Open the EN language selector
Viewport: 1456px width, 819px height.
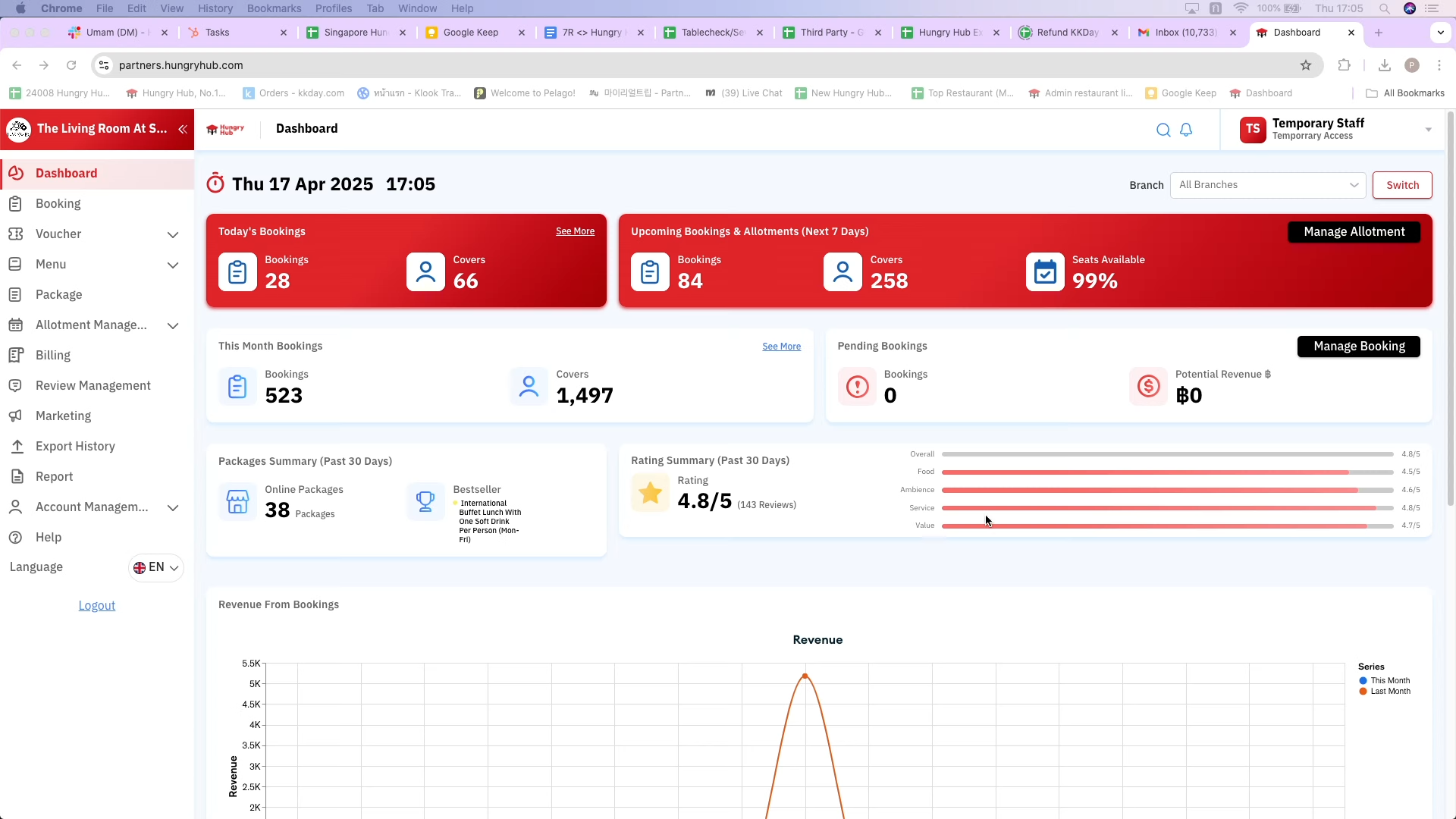(156, 567)
